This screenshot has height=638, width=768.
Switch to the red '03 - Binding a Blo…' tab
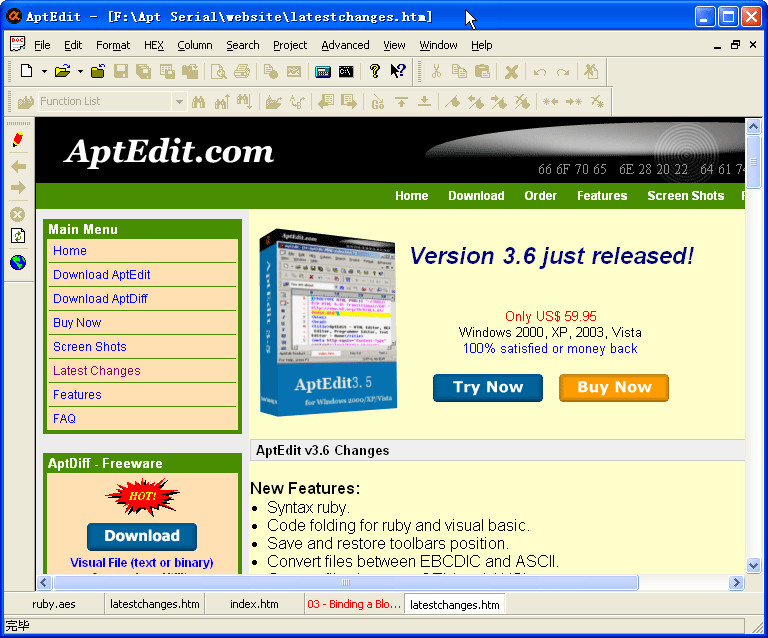pyautogui.click(x=354, y=604)
